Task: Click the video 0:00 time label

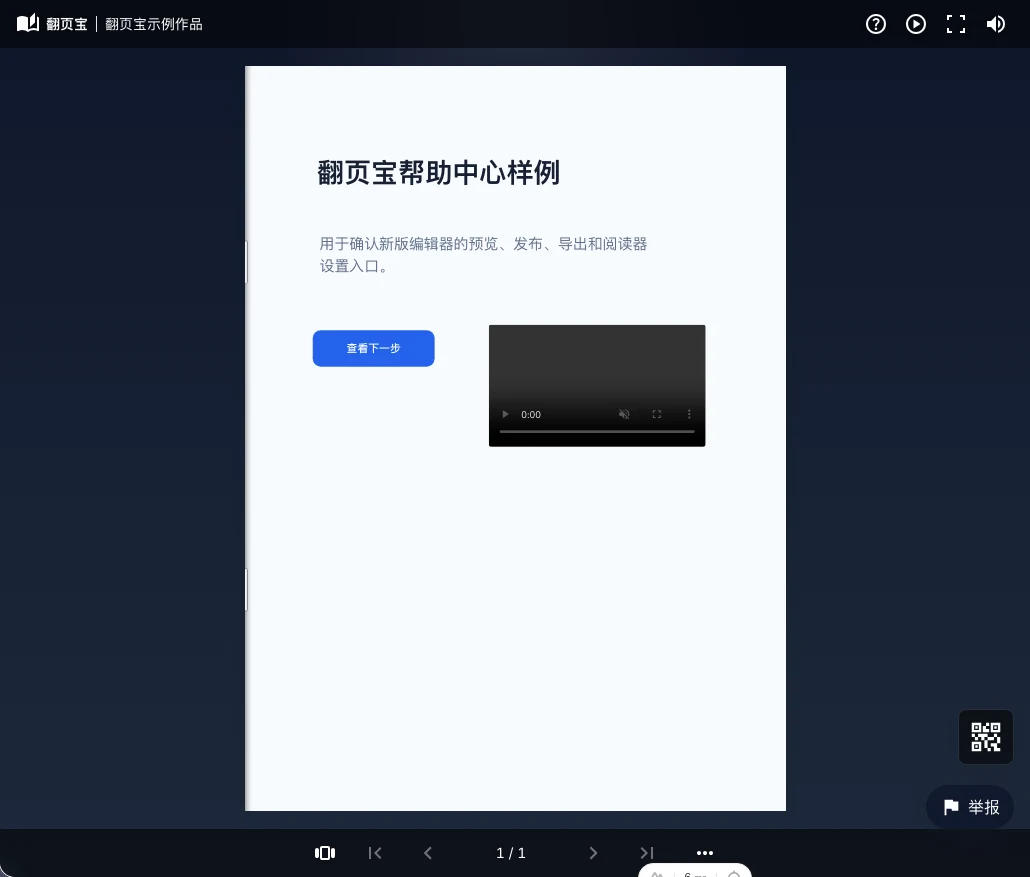Action: tap(531, 415)
